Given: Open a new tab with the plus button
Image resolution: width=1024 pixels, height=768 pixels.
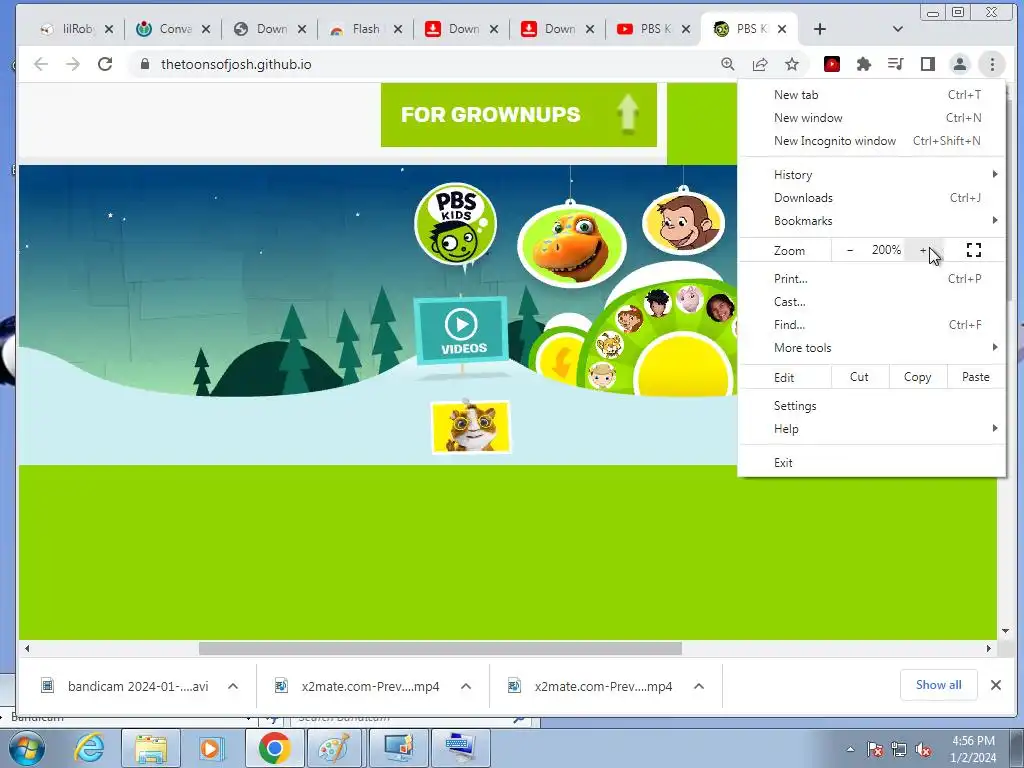Looking at the screenshot, I should (x=820, y=29).
